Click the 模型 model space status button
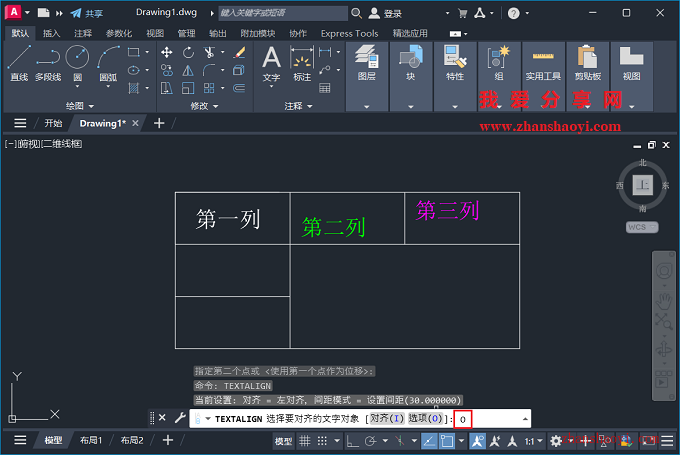This screenshot has width=680, height=455. click(283, 441)
